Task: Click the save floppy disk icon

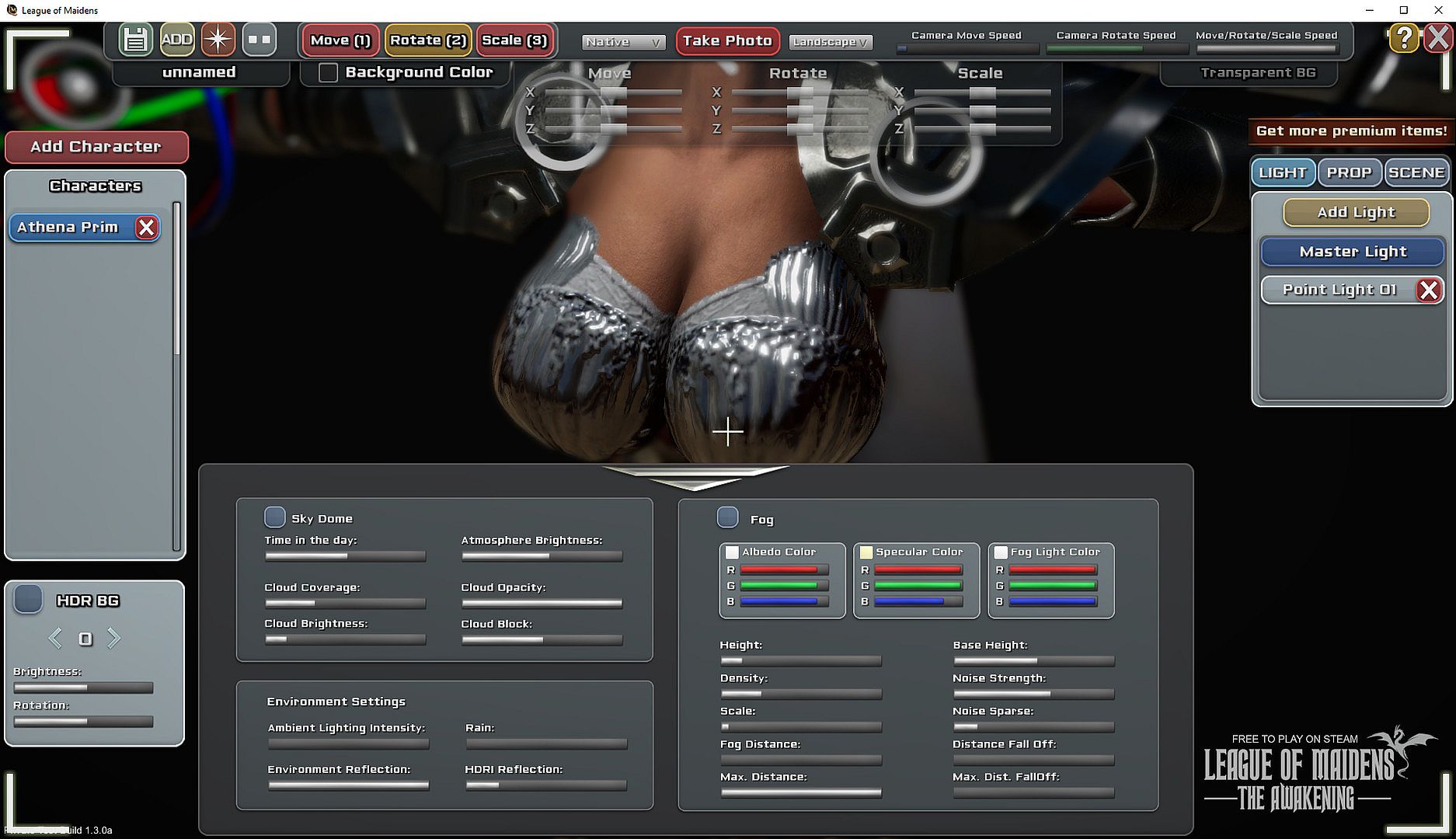Action: pyautogui.click(x=135, y=40)
